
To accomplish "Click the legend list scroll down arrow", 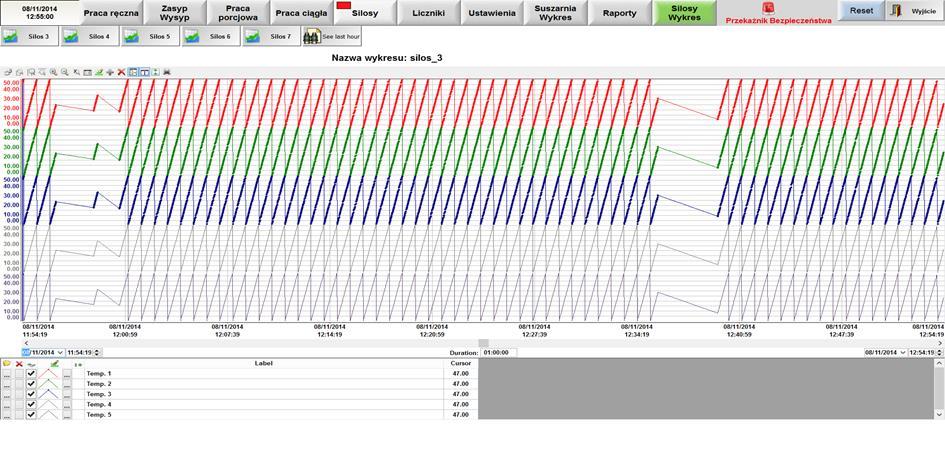I will [940, 415].
